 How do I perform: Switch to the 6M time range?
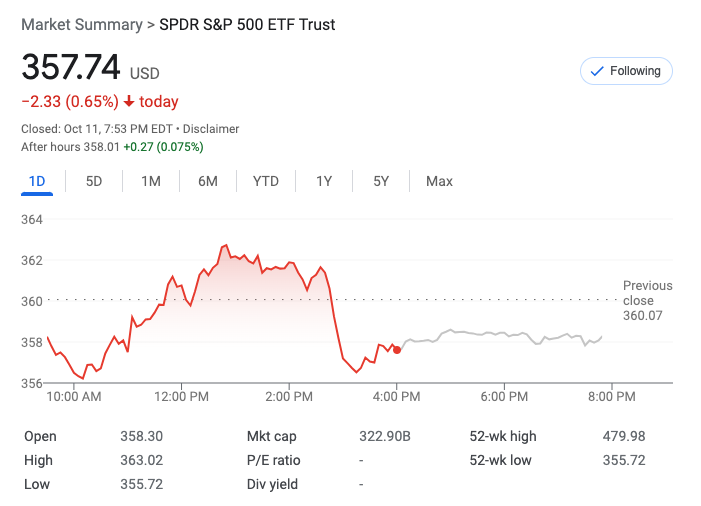click(x=208, y=181)
